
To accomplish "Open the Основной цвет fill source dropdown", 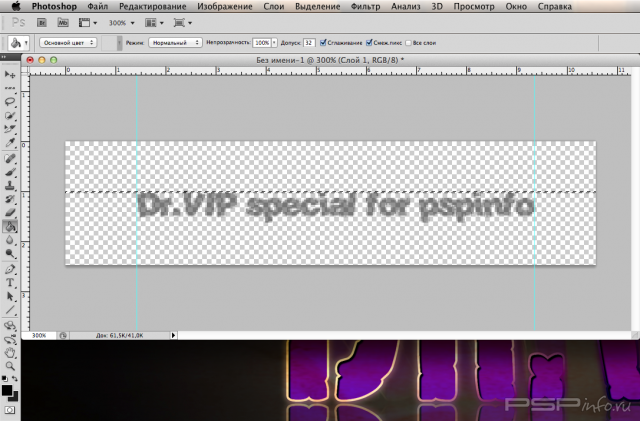I will 68,43.
